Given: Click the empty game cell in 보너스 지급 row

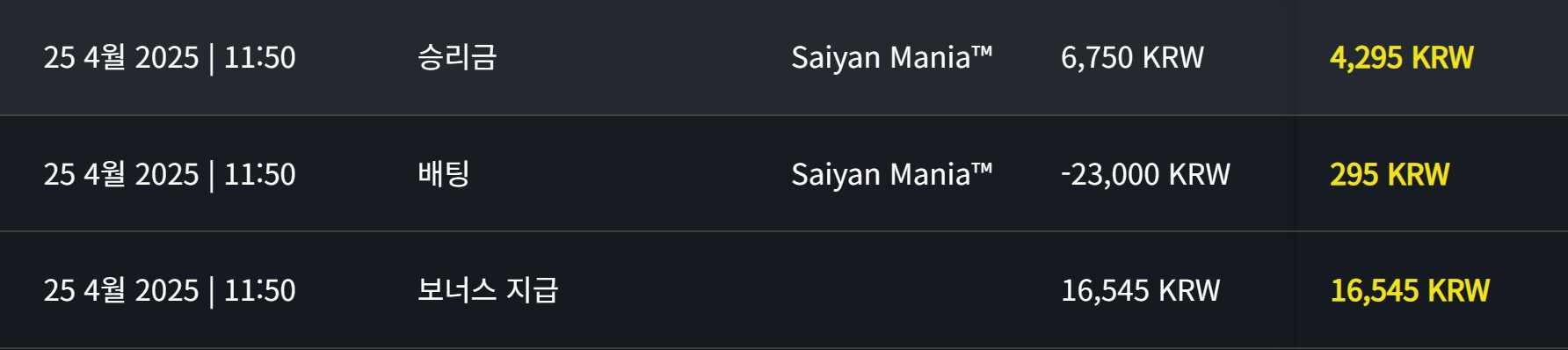Looking at the screenshot, I should (x=891, y=290).
